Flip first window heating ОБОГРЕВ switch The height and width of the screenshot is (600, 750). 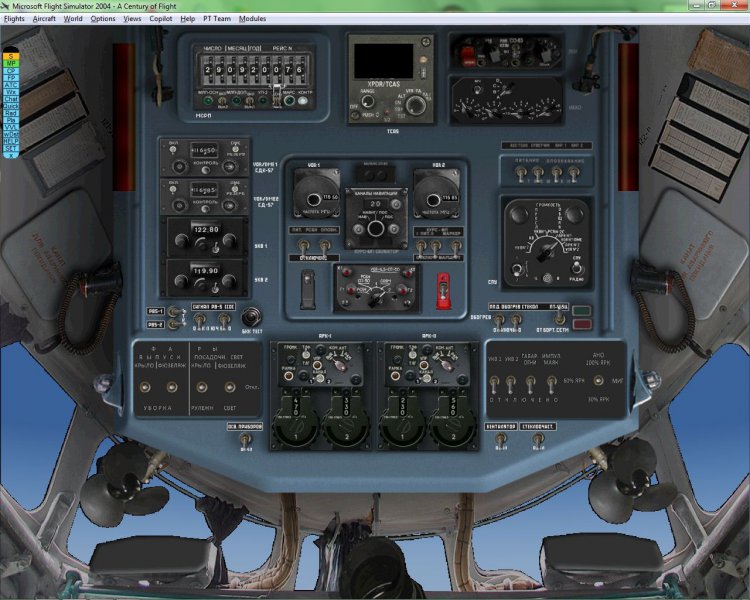498,320
